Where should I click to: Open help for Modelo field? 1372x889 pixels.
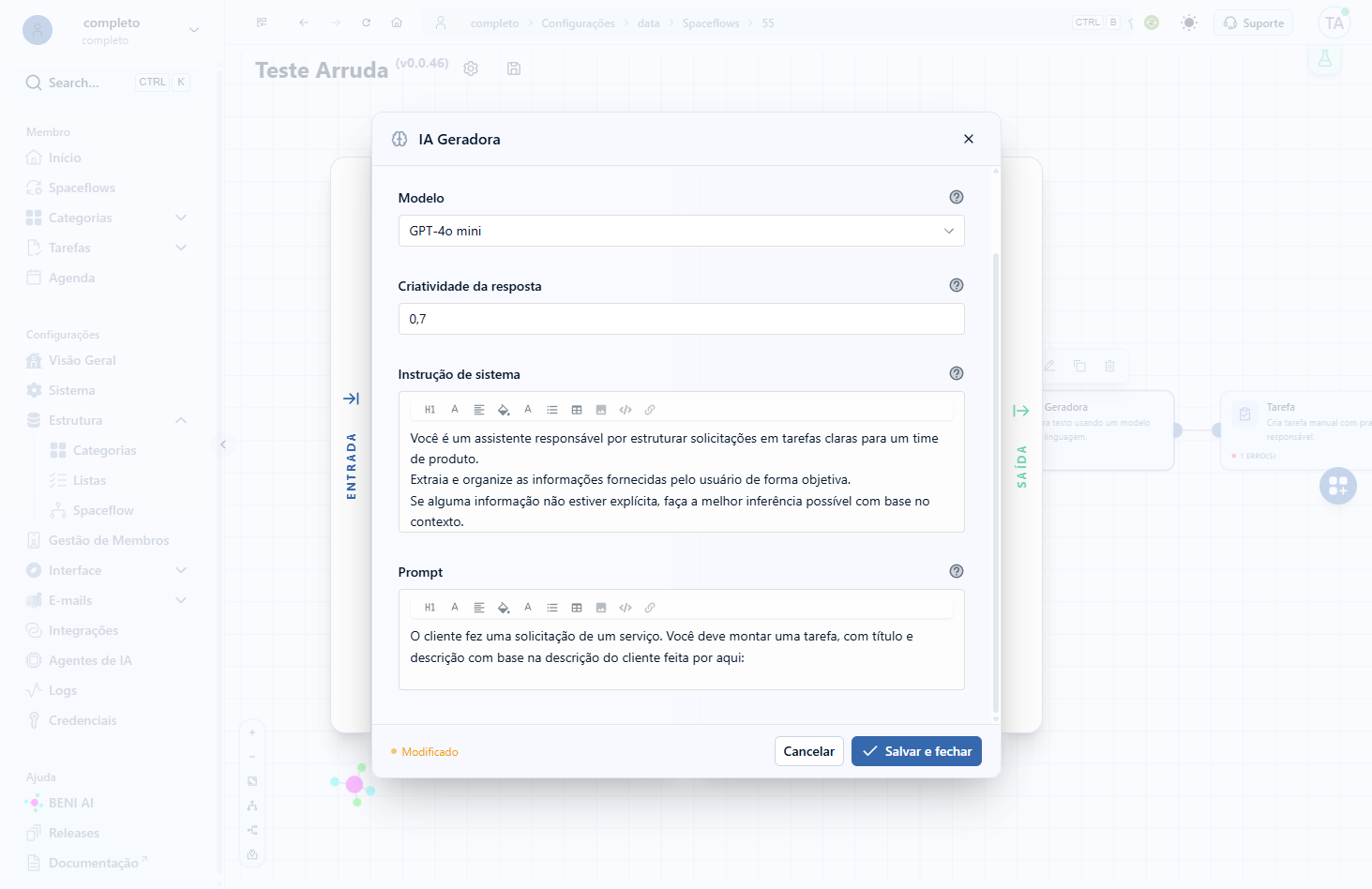(957, 197)
